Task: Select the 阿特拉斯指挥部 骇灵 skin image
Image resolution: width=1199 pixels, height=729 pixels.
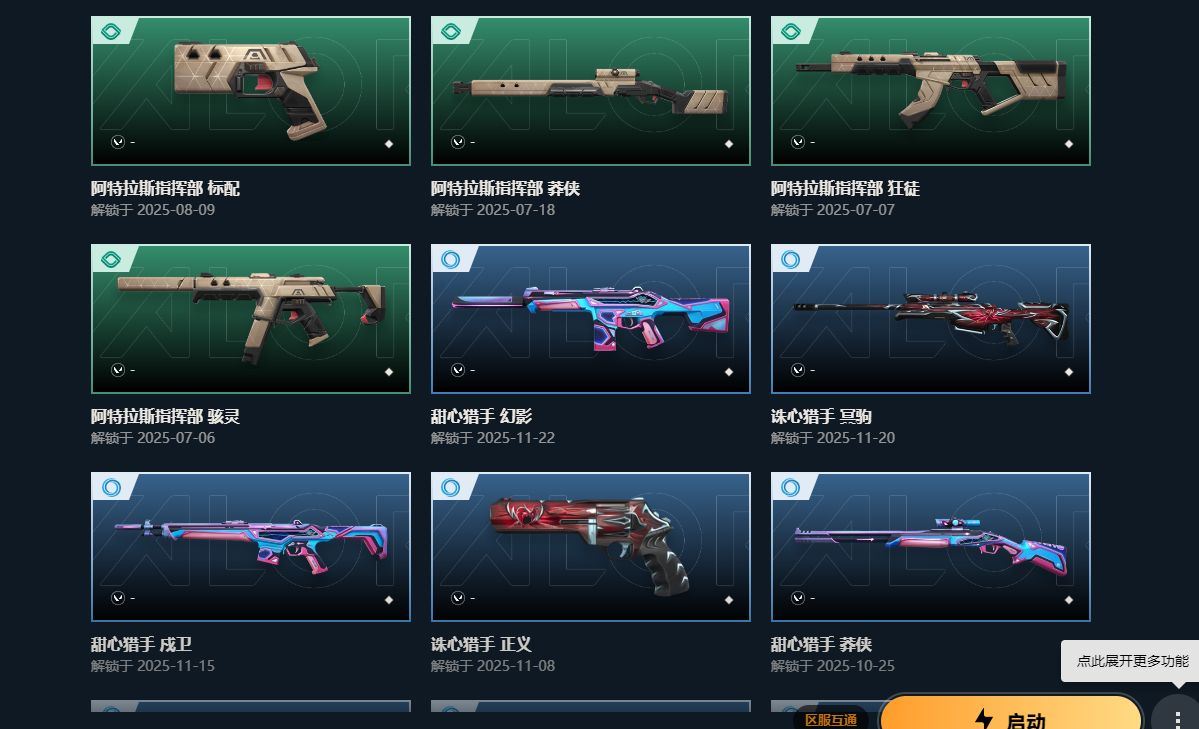Action: [x=251, y=319]
